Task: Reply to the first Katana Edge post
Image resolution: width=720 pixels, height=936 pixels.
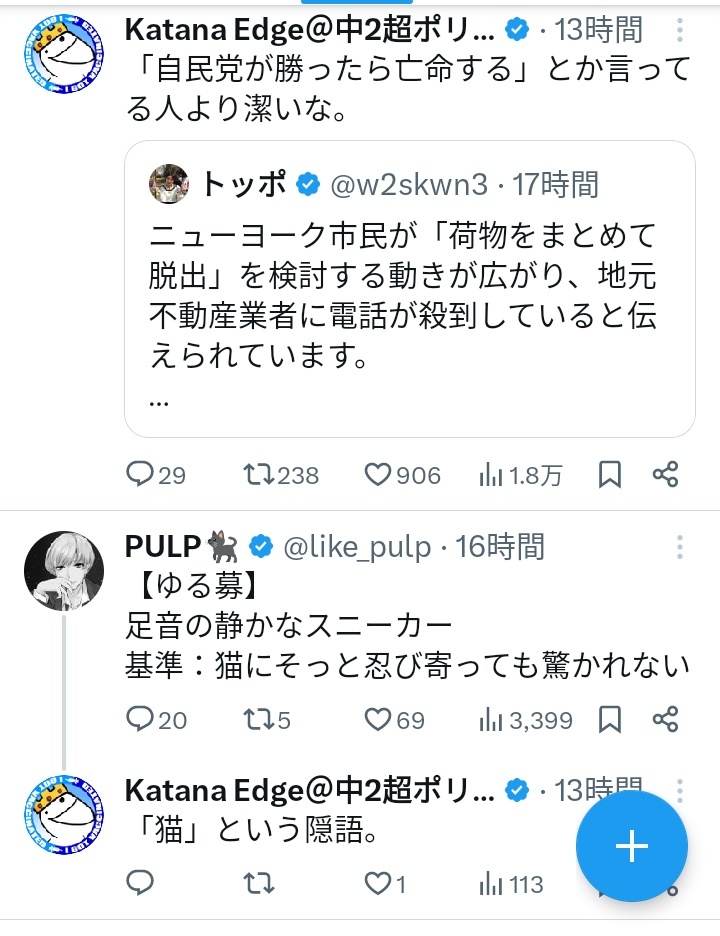Action: point(139,474)
